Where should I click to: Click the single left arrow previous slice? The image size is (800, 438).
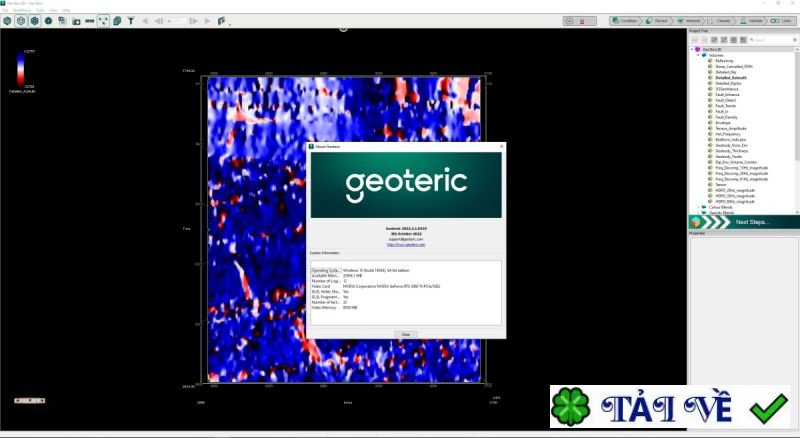145,21
